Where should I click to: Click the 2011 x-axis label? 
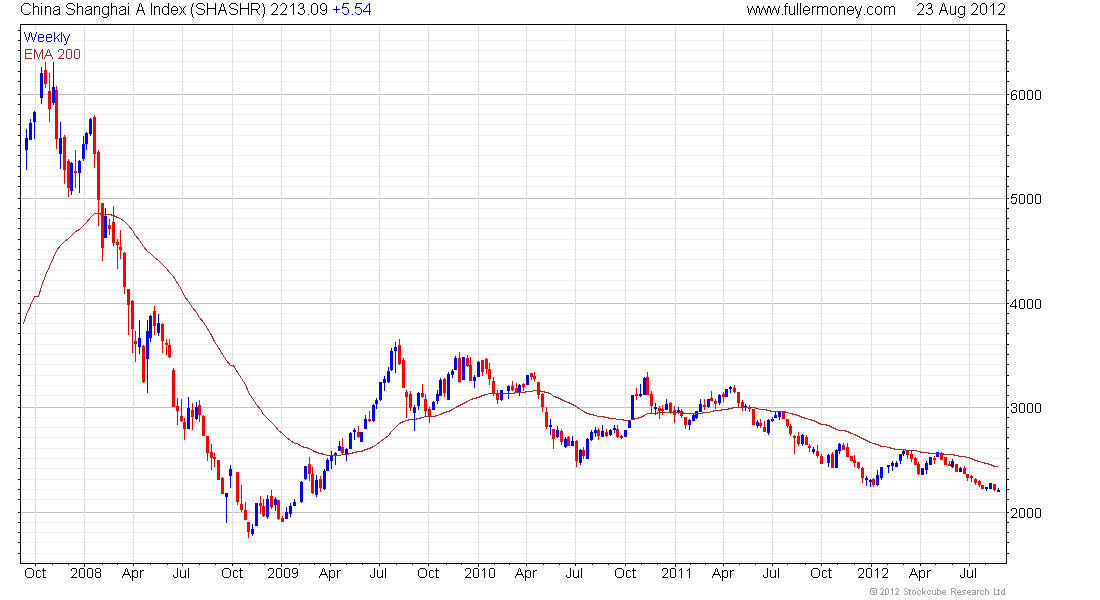676,573
